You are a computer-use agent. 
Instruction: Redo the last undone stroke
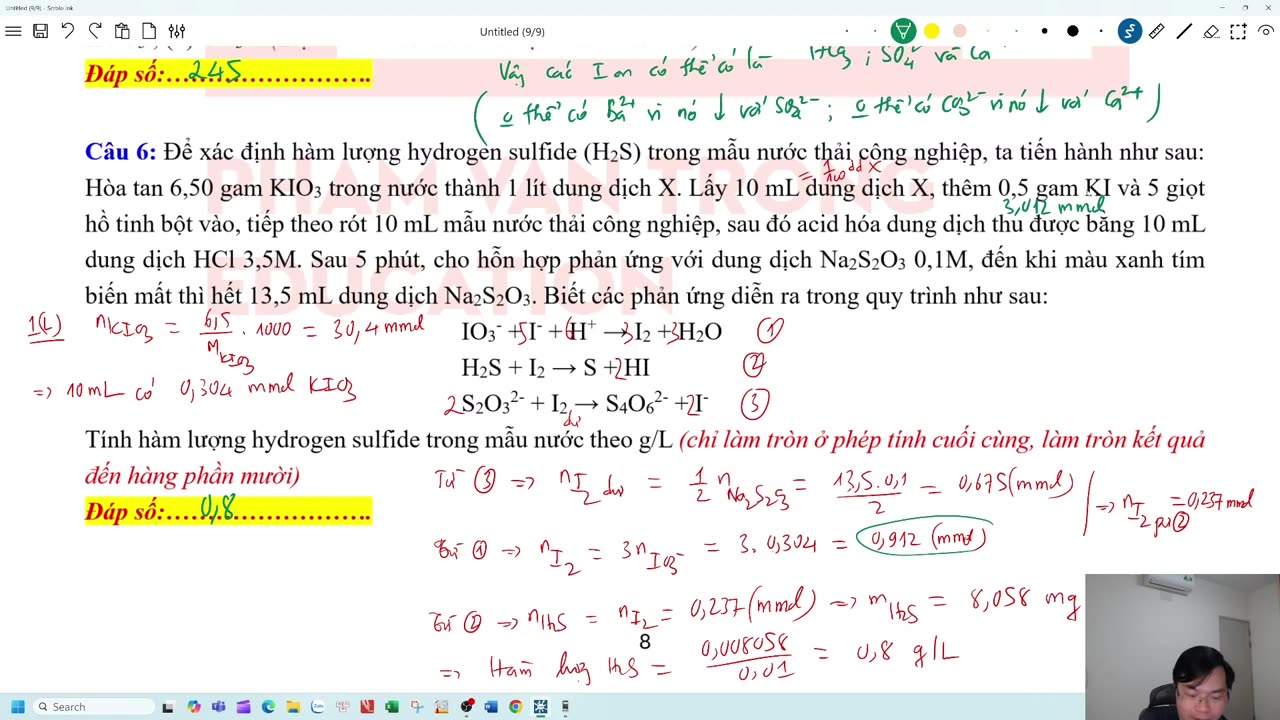pyautogui.click(x=95, y=31)
